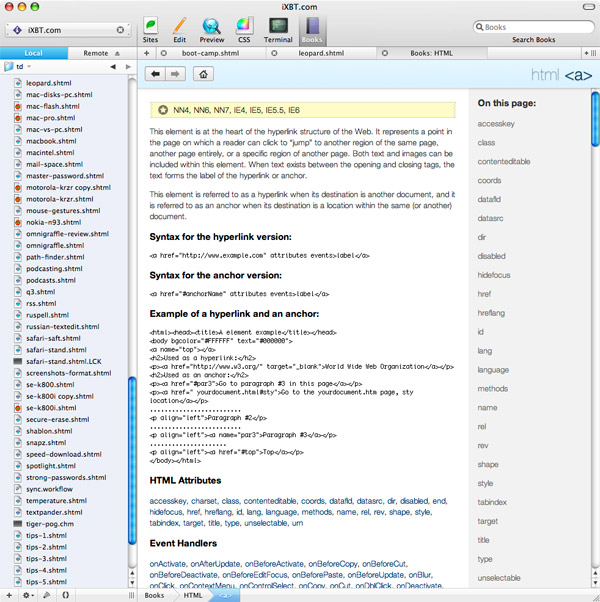Navigate forward in file browser path
The image size is (600, 602).
128,67
